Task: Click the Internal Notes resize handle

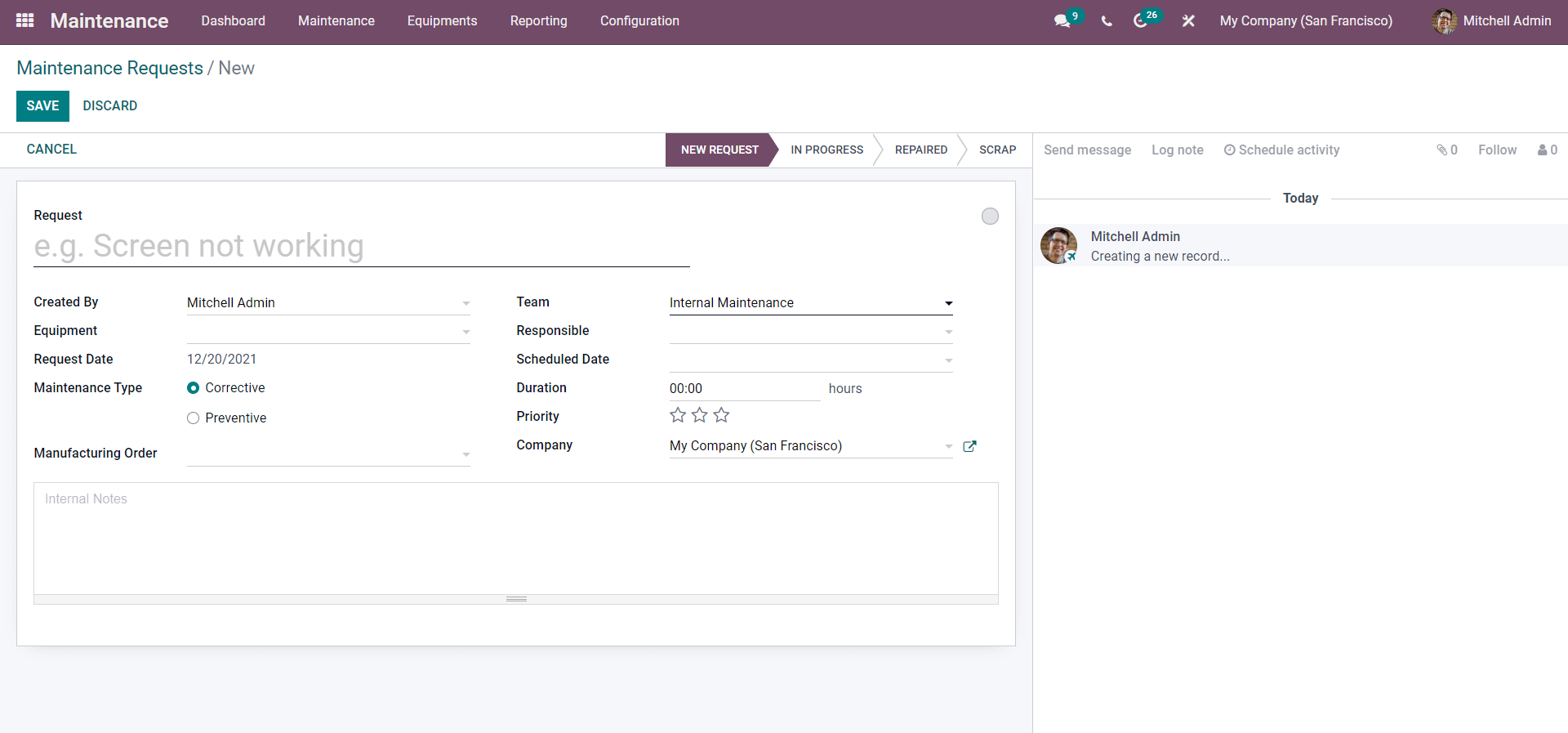Action: pos(516,599)
